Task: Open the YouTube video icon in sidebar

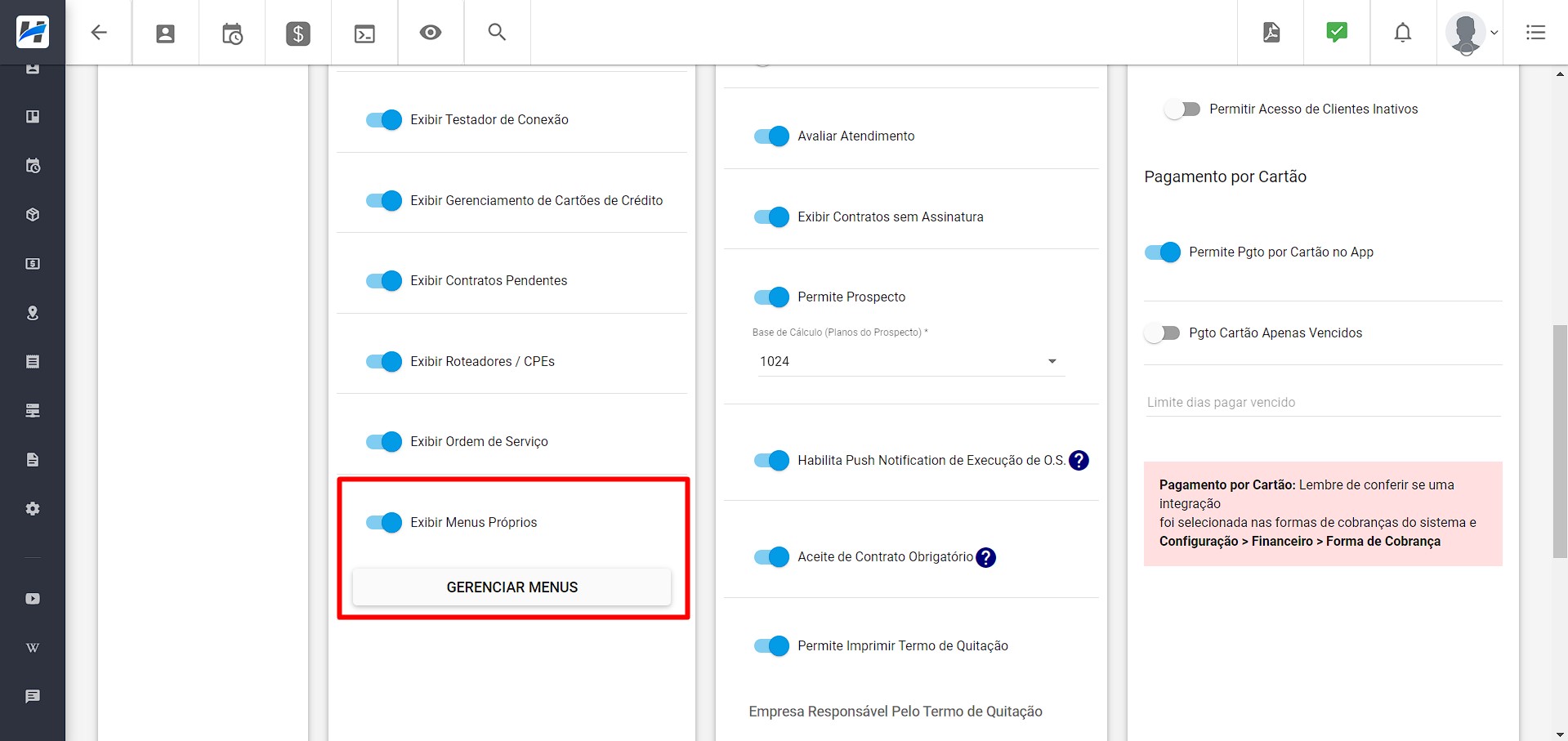Action: (33, 599)
